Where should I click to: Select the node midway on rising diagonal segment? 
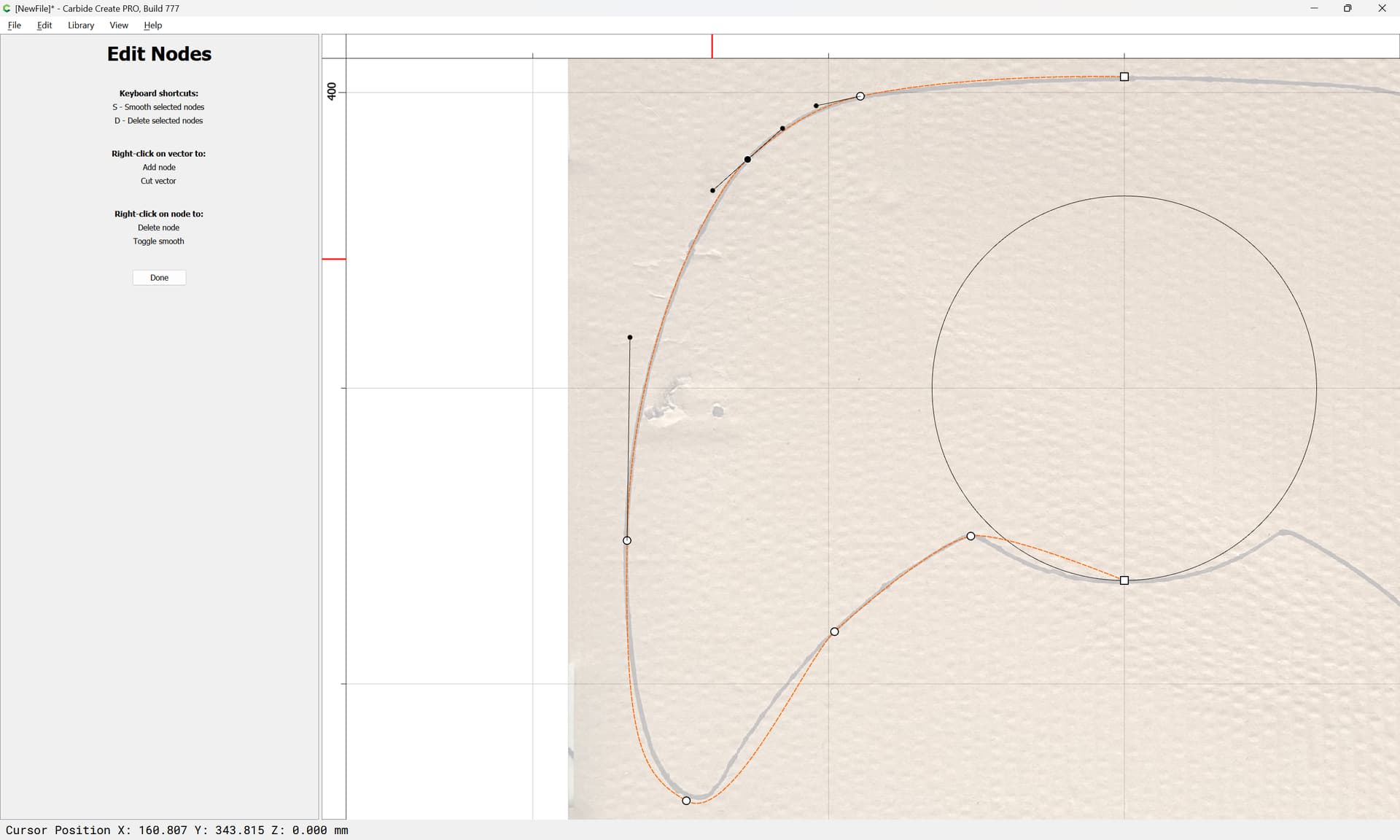coord(834,631)
